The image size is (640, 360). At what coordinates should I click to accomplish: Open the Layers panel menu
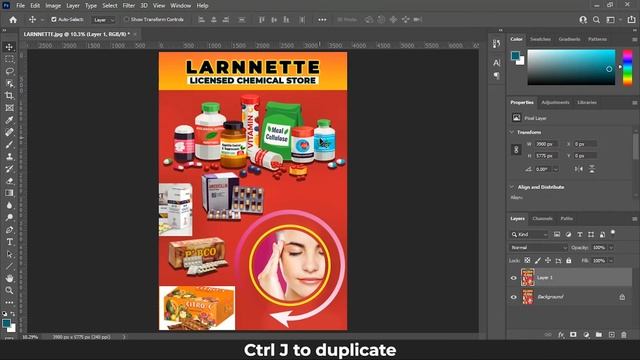tap(634, 219)
